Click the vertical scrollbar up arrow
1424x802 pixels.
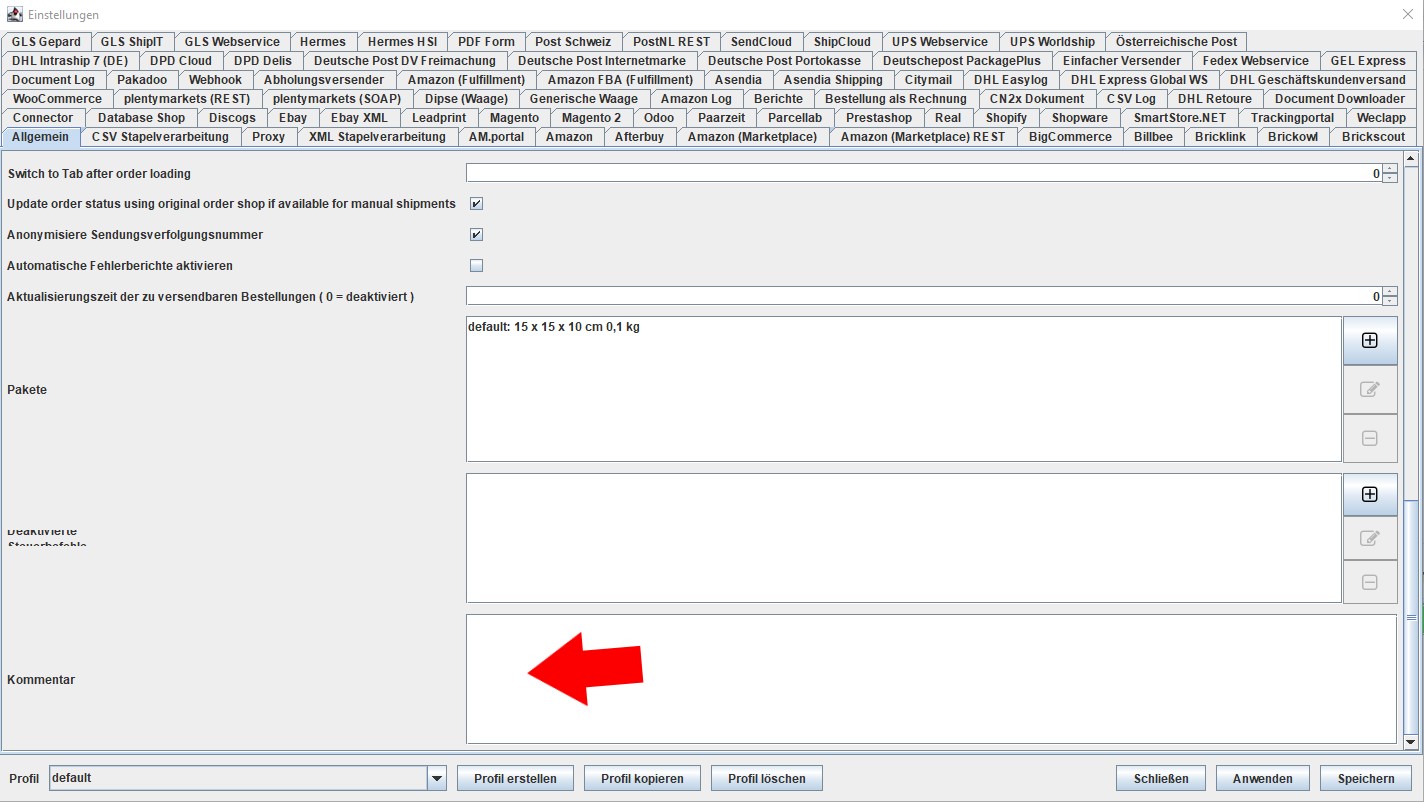pos(1411,158)
